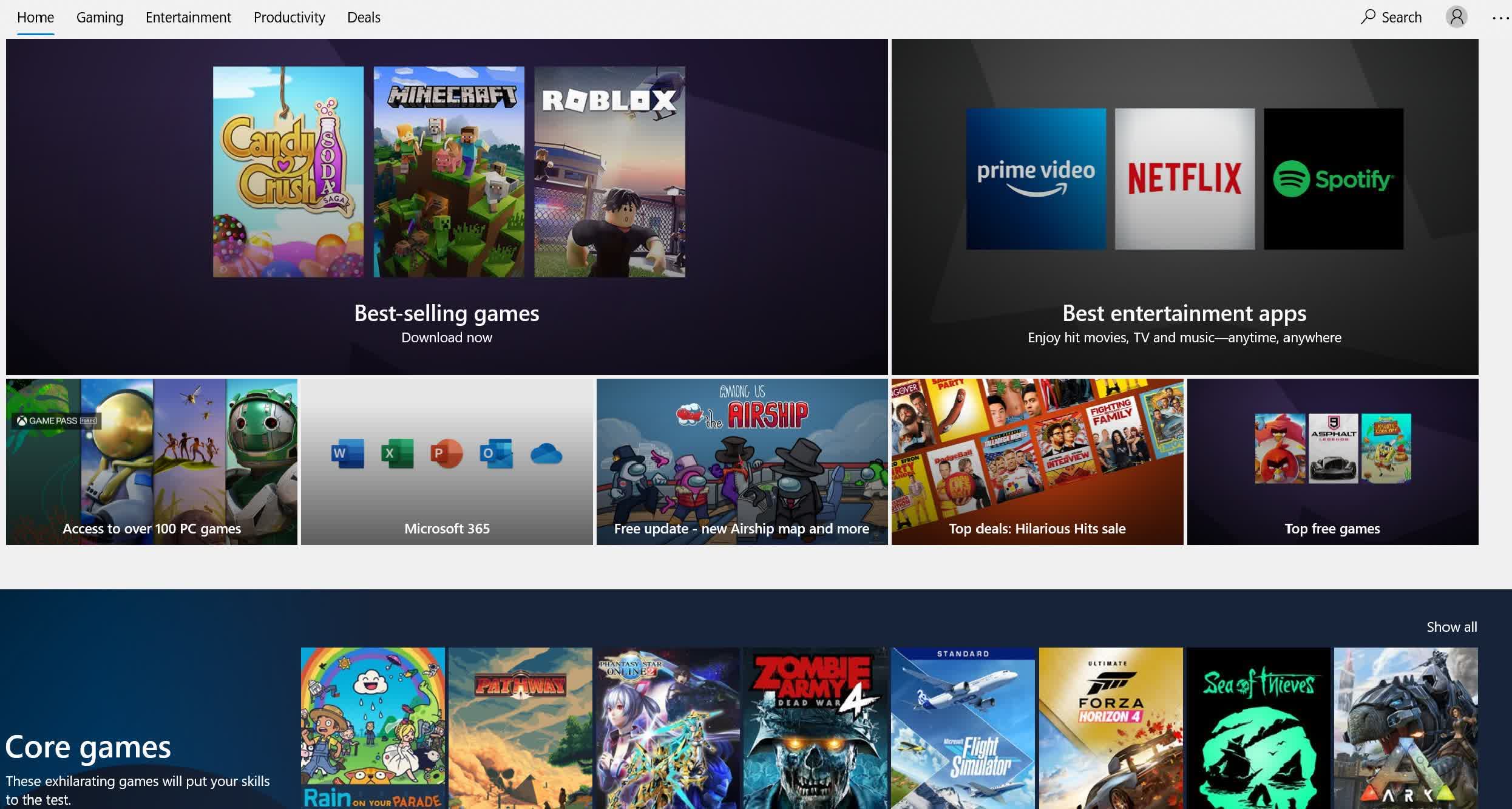Screen dimensions: 1512x809
Task: Click the Roblox icon in best-selling games
Action: click(610, 171)
